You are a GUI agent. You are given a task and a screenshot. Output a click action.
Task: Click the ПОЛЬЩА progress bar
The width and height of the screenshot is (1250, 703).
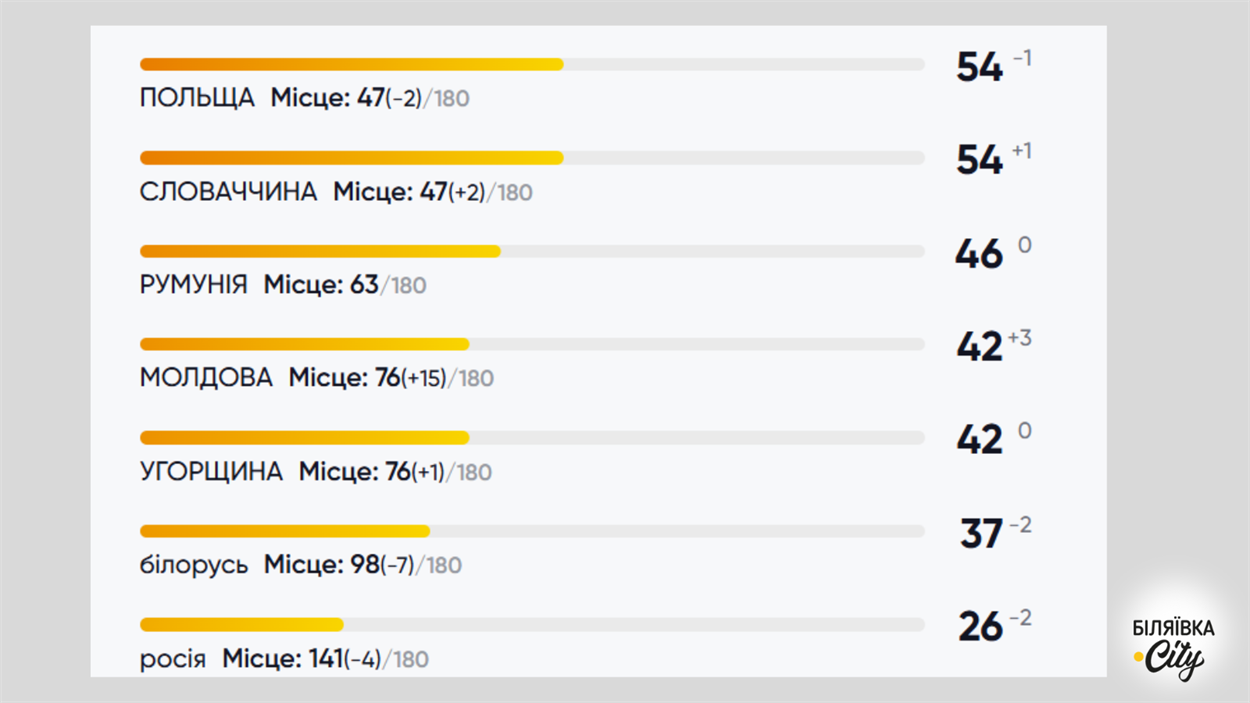(532, 65)
